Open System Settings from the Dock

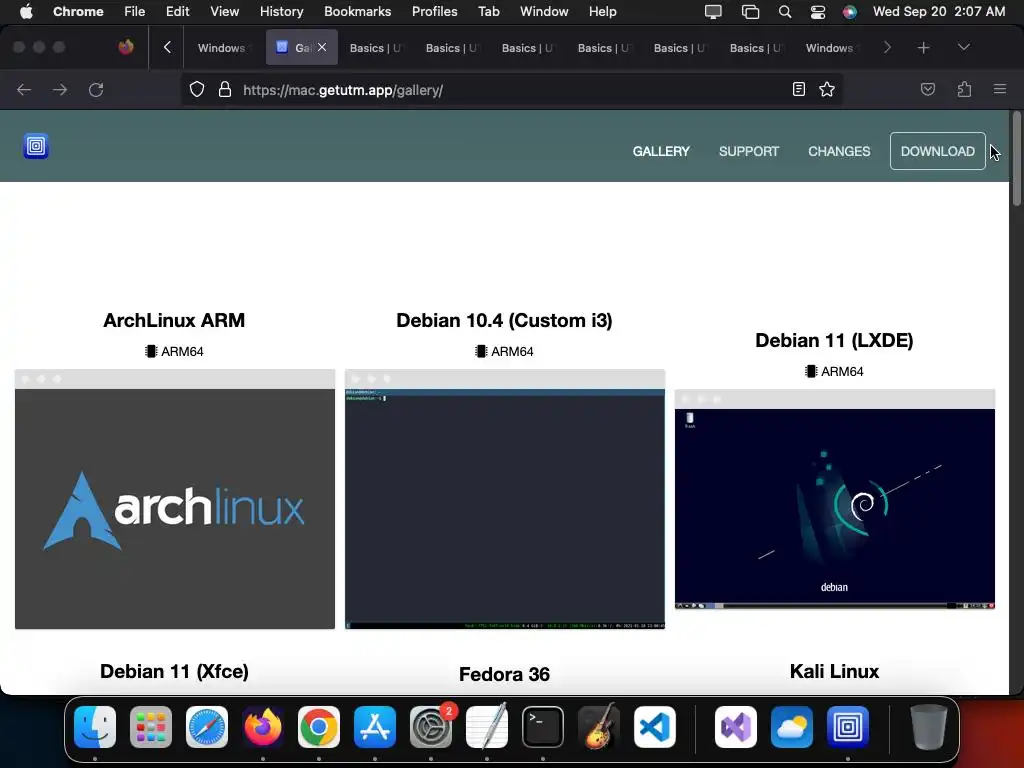431,726
